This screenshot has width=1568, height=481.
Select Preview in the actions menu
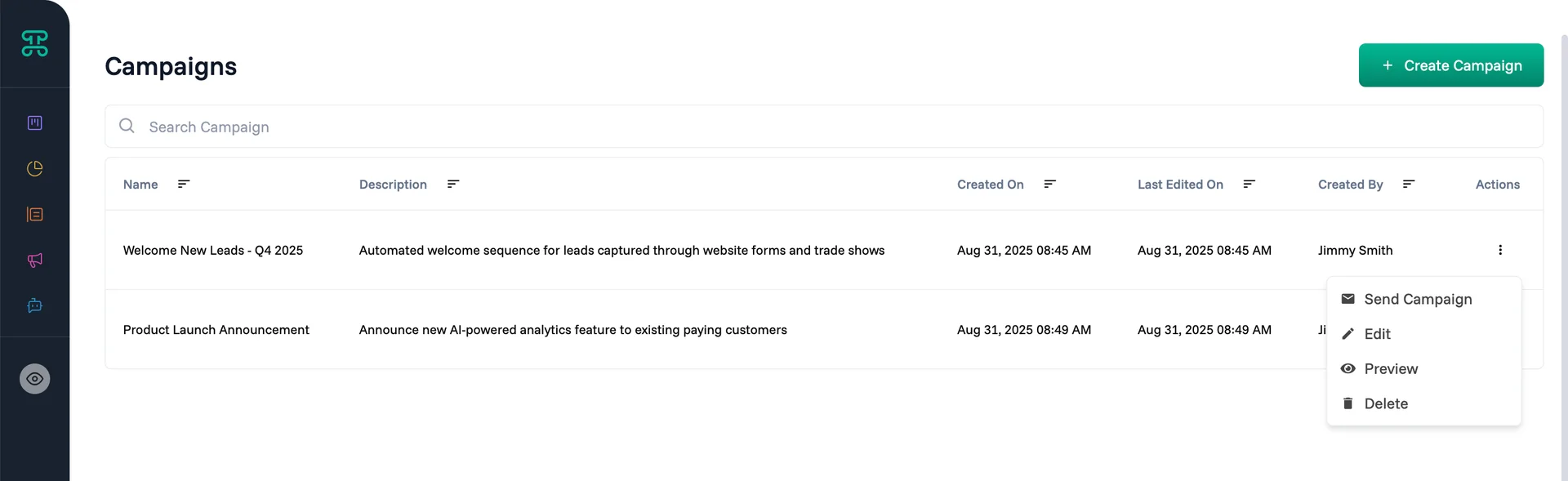1391,369
